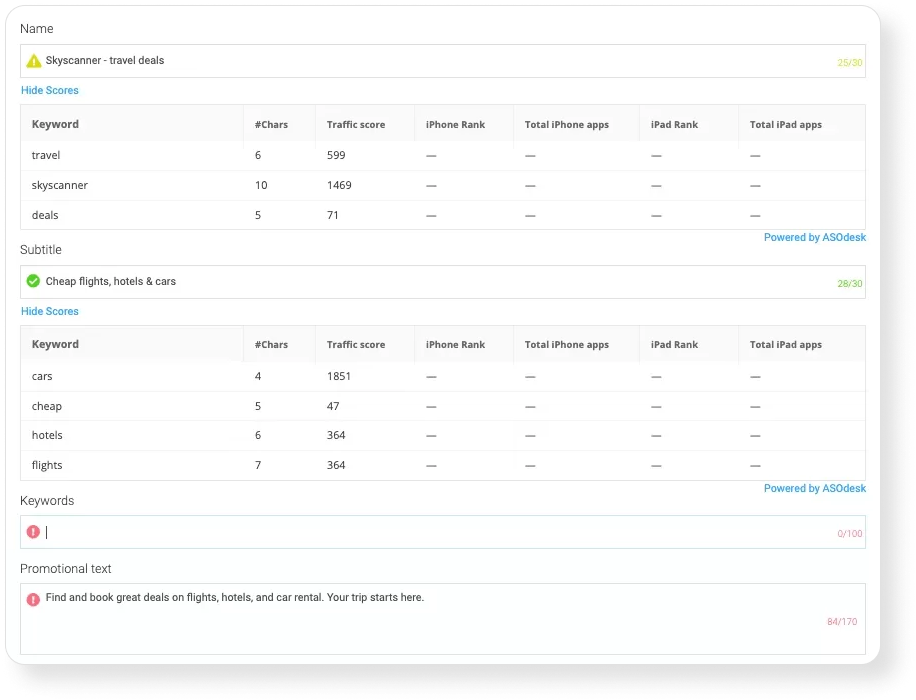
Task: Click traffic score 1469 for skyscanner
Action: pyautogui.click(x=339, y=185)
